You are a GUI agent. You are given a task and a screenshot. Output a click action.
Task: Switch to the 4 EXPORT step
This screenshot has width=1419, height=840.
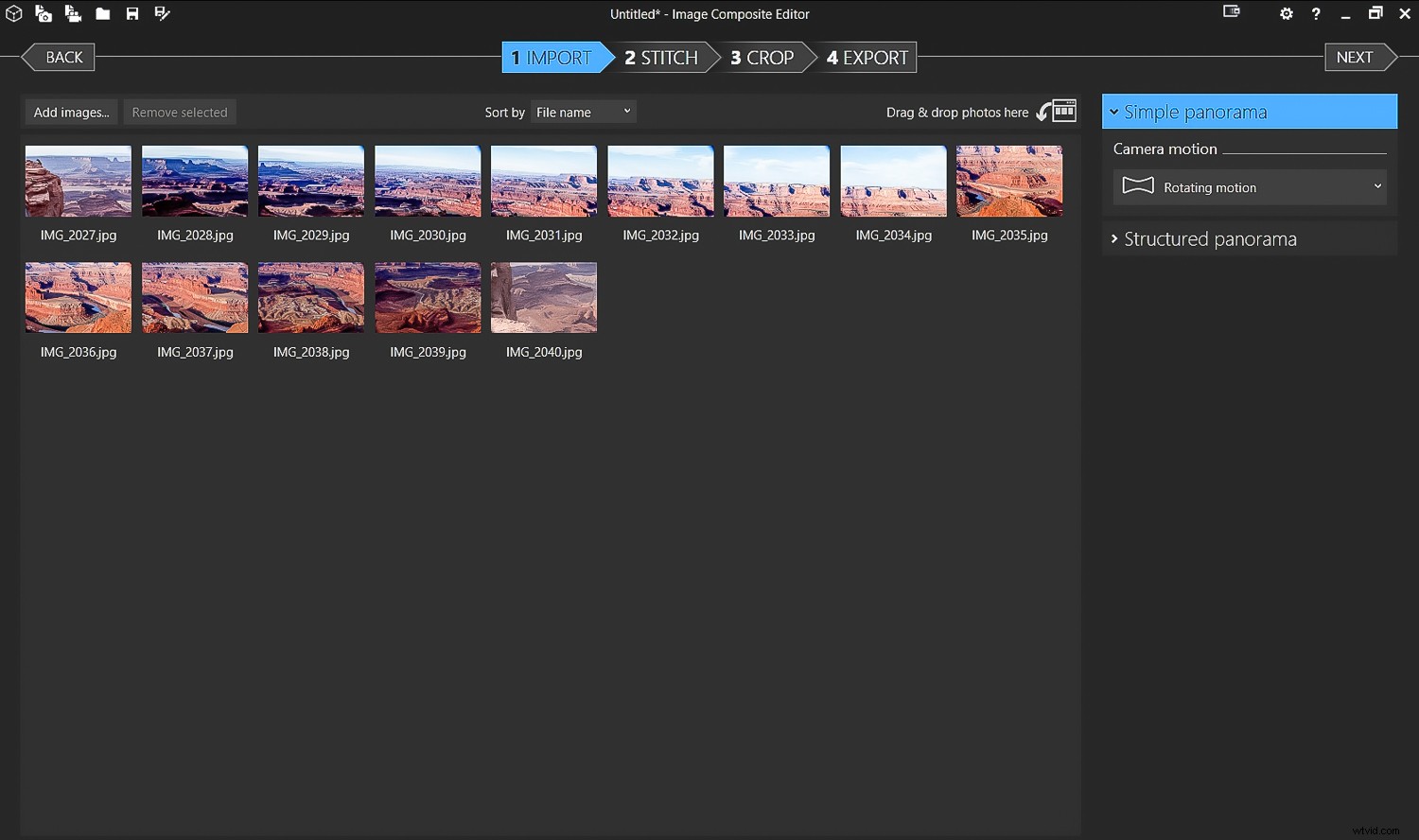[866, 57]
